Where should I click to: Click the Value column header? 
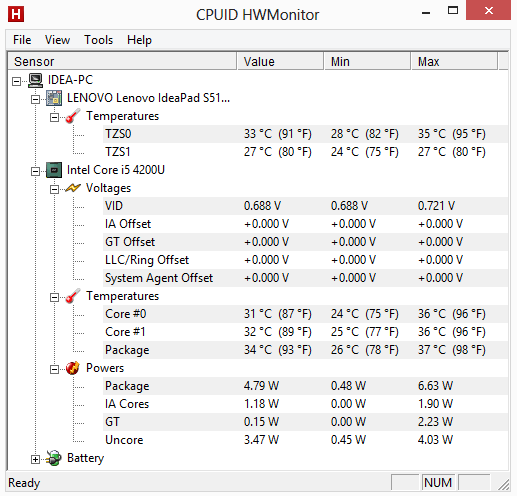coord(280,61)
